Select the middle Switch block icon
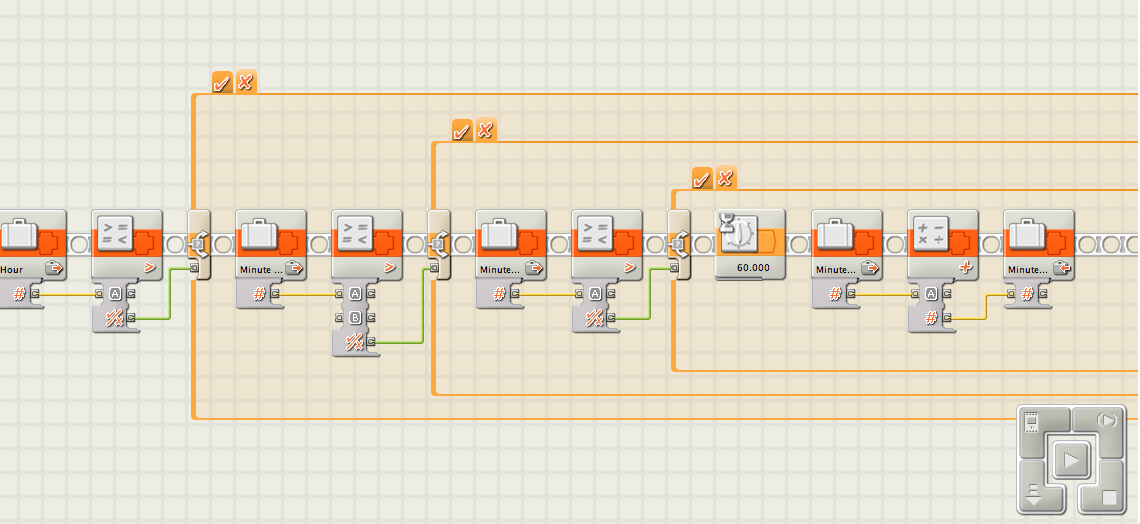The image size is (1140, 524). pyautogui.click(x=438, y=246)
